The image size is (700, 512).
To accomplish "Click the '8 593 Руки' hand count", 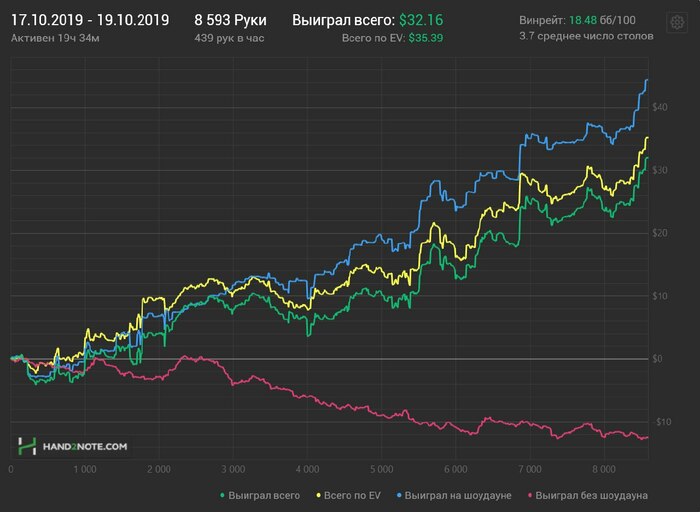I will click(230, 20).
